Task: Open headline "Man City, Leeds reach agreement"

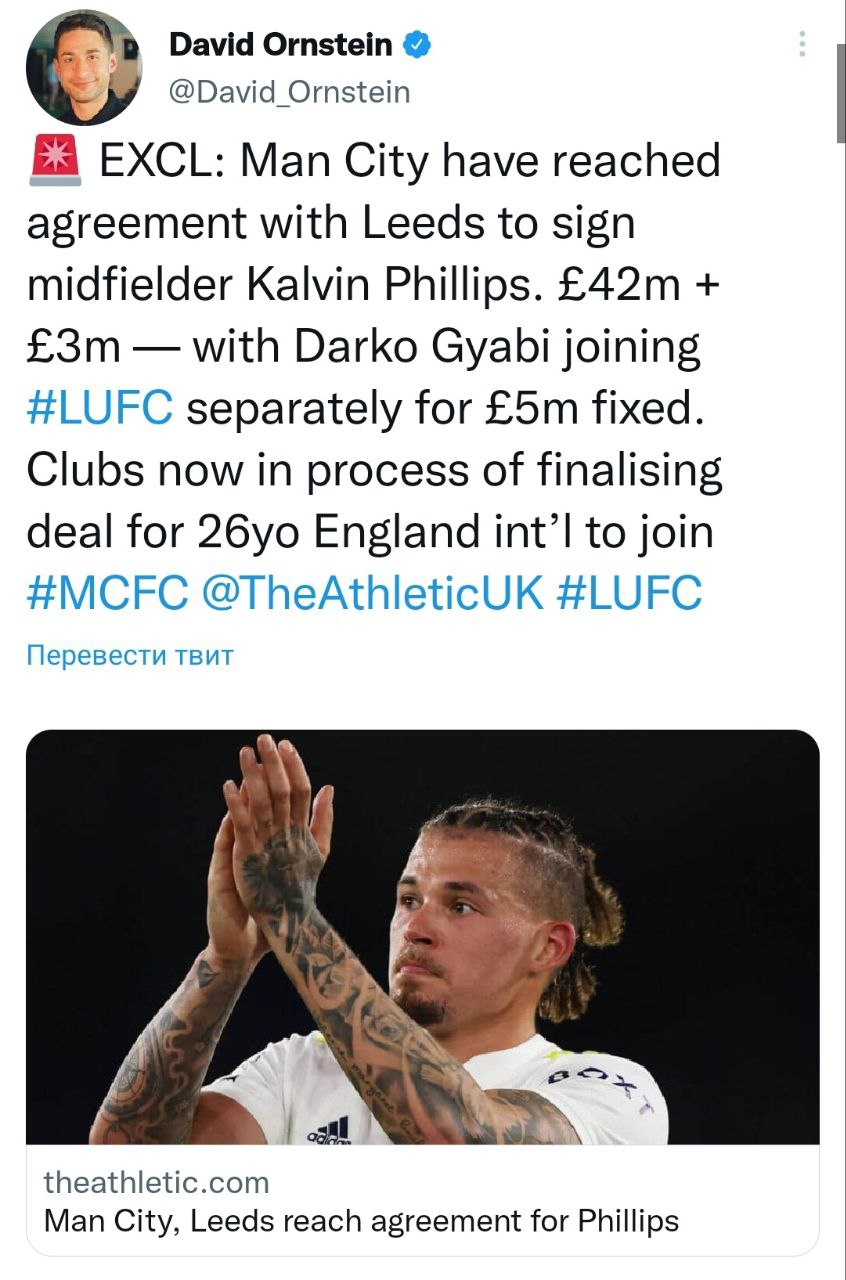Action: coord(362,1221)
